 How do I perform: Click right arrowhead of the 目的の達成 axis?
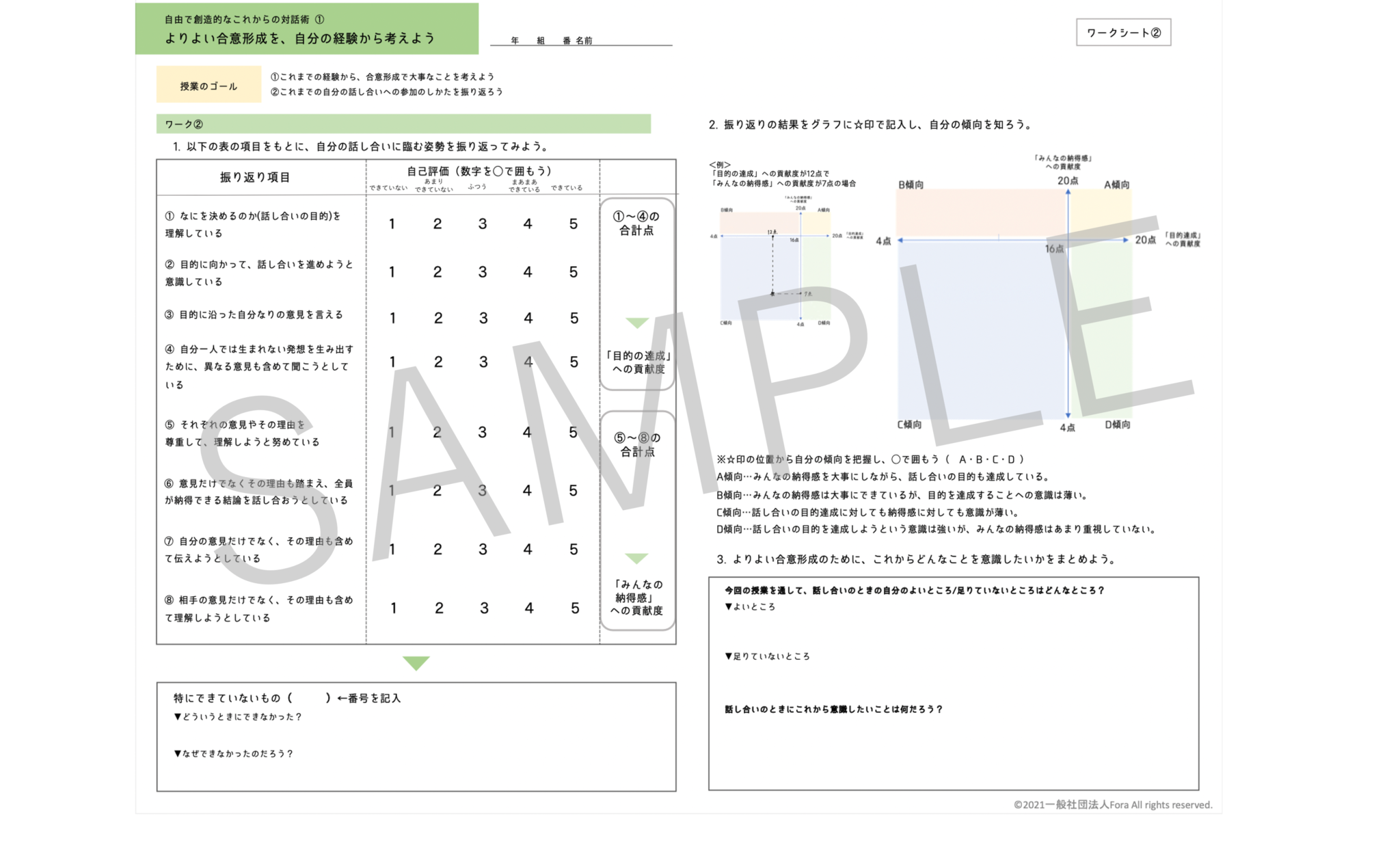[1125, 240]
